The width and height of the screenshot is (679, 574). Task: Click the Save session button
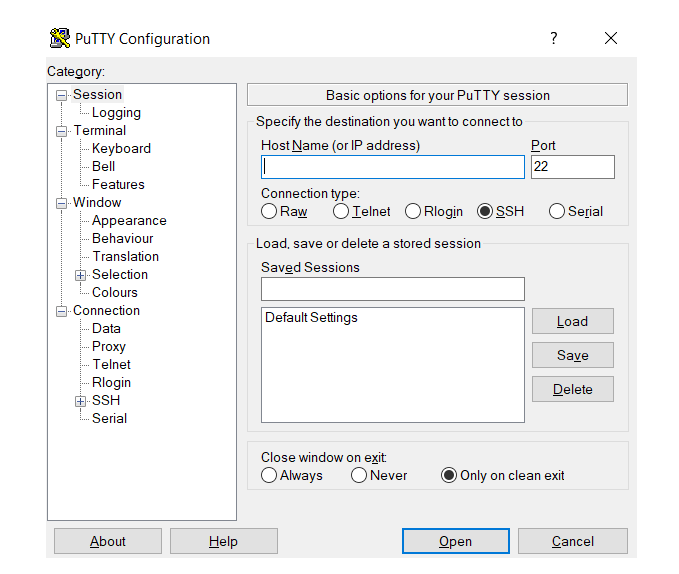point(572,355)
